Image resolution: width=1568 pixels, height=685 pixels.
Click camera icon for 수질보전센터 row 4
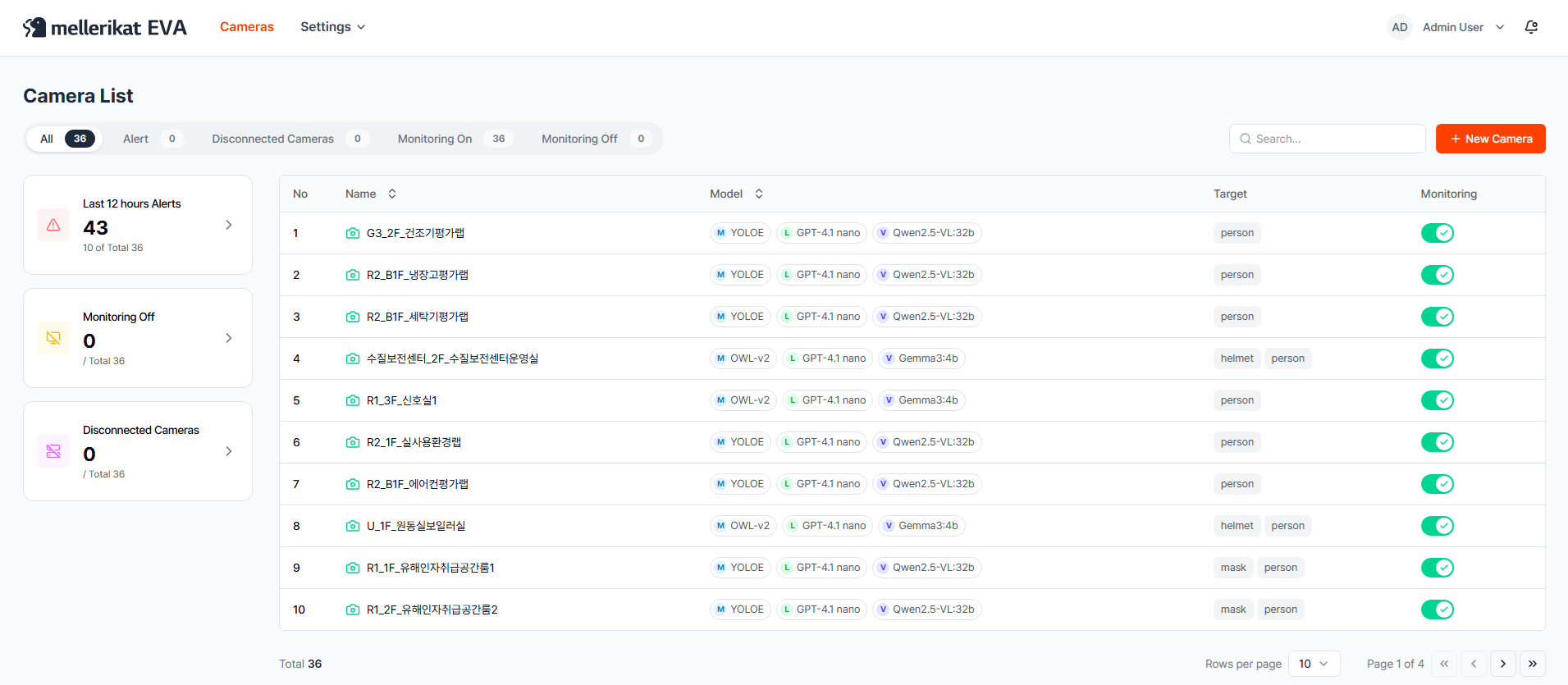tap(353, 358)
